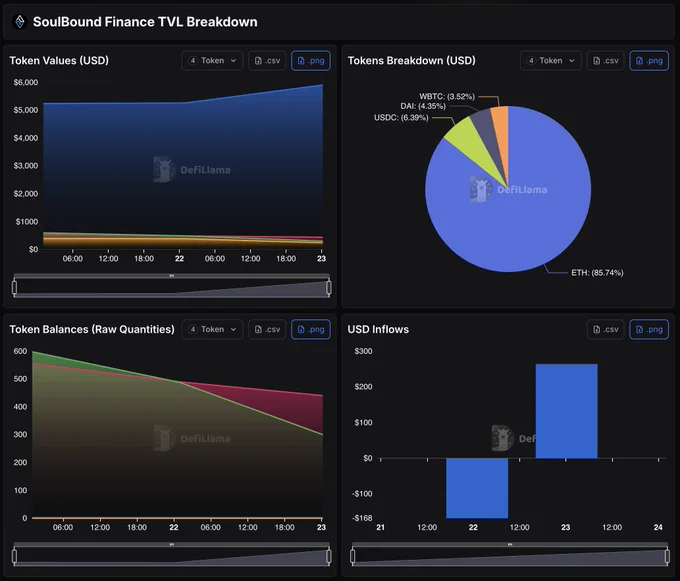
Task: Click left zoom handle of Token Balances range slider
Action: 14,556
